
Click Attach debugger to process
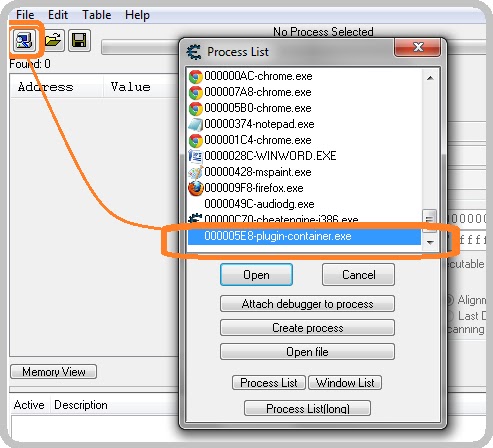(307, 304)
